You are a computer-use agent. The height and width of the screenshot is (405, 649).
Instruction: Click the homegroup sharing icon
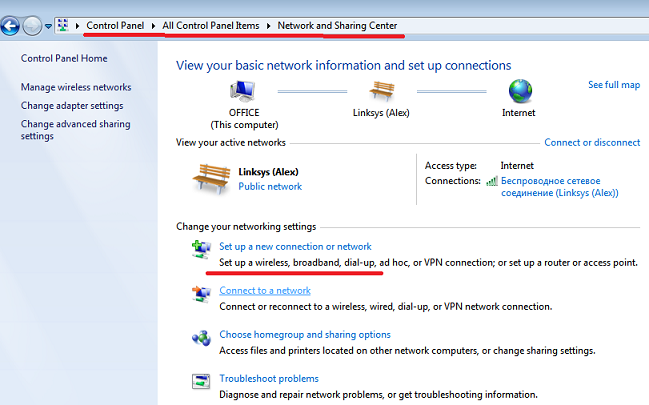coord(201,338)
